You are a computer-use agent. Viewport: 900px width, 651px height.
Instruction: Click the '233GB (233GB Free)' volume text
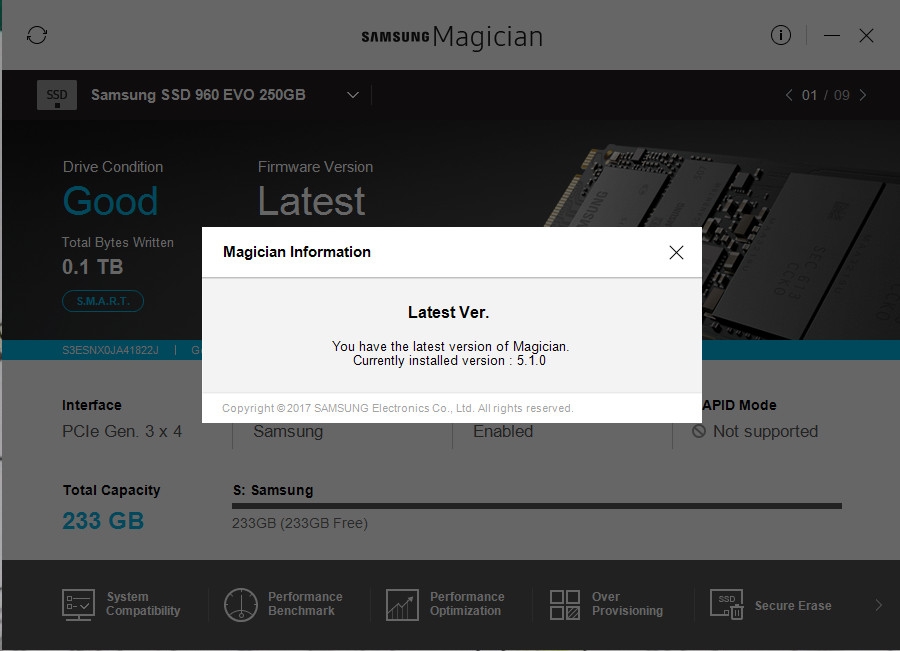click(300, 523)
